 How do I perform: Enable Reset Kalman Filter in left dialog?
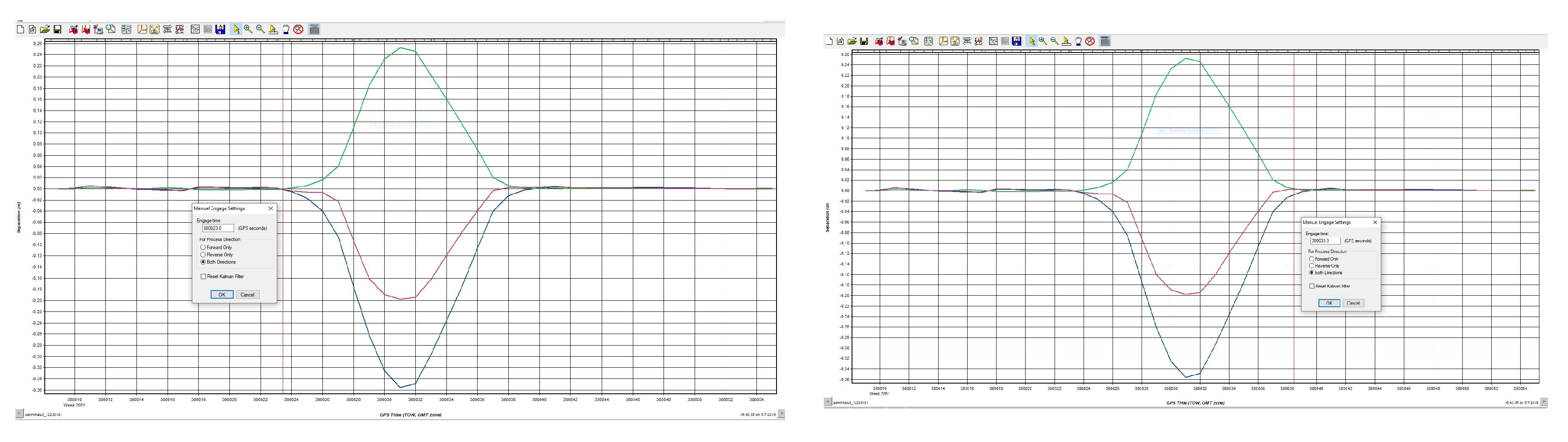point(203,276)
